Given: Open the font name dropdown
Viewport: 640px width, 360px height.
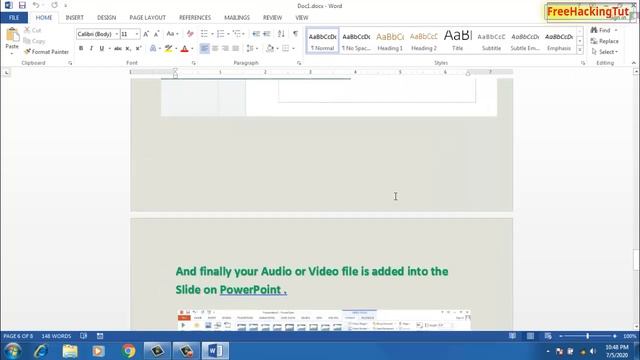Looking at the screenshot, I should pyautogui.click(x=117, y=34).
